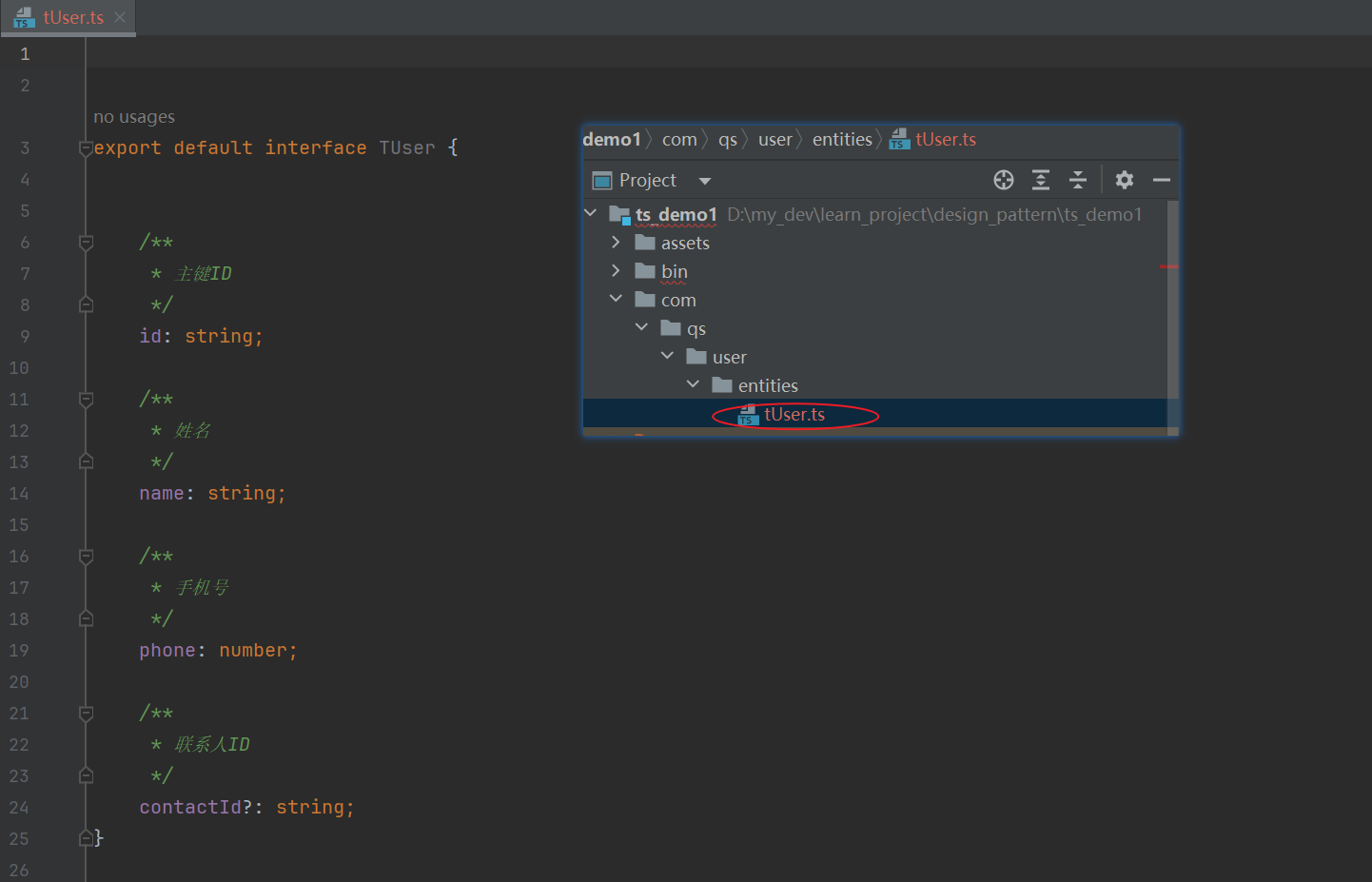Click the entities breadcrumb

pos(842,140)
